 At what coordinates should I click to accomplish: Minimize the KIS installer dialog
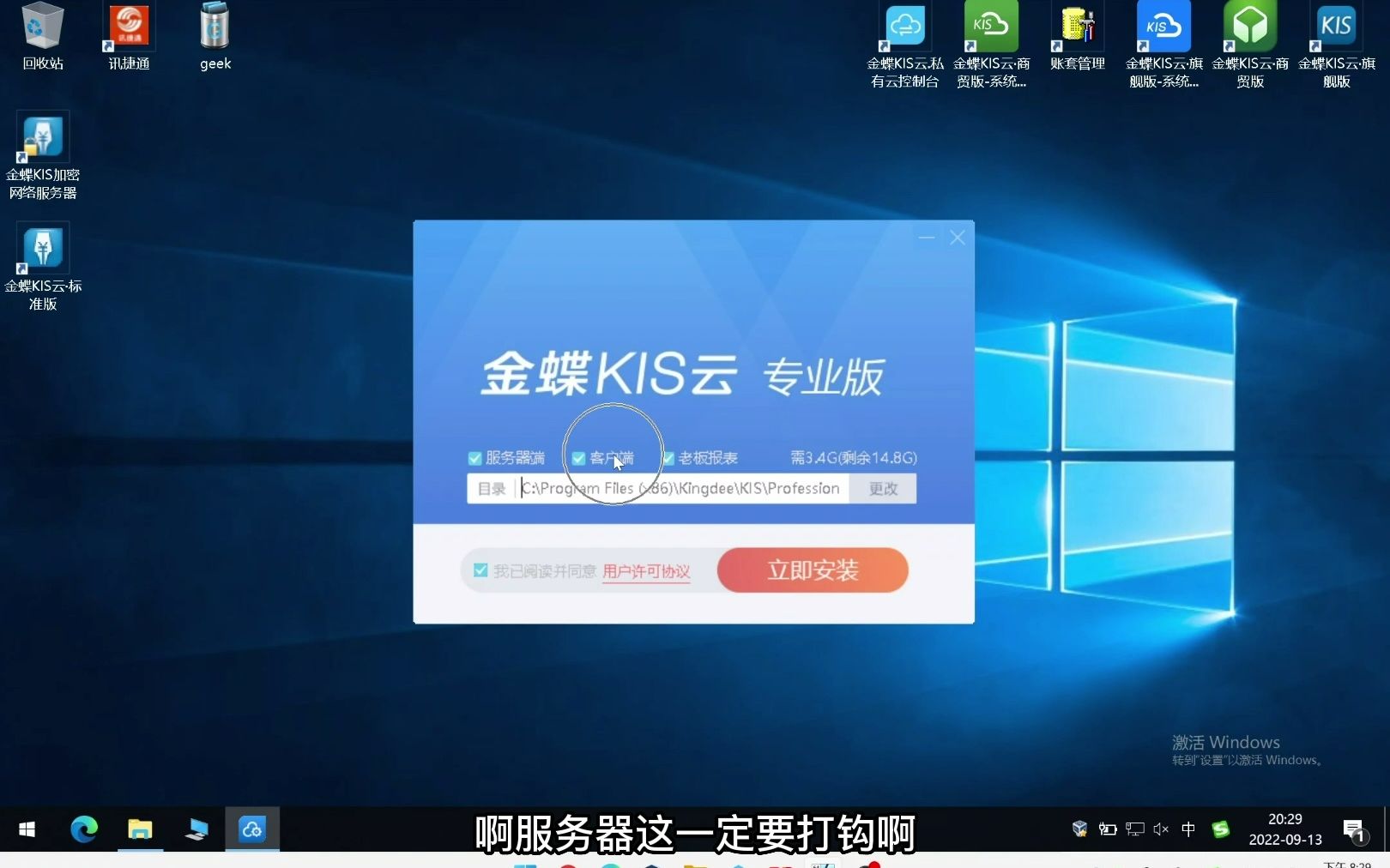[927, 238]
